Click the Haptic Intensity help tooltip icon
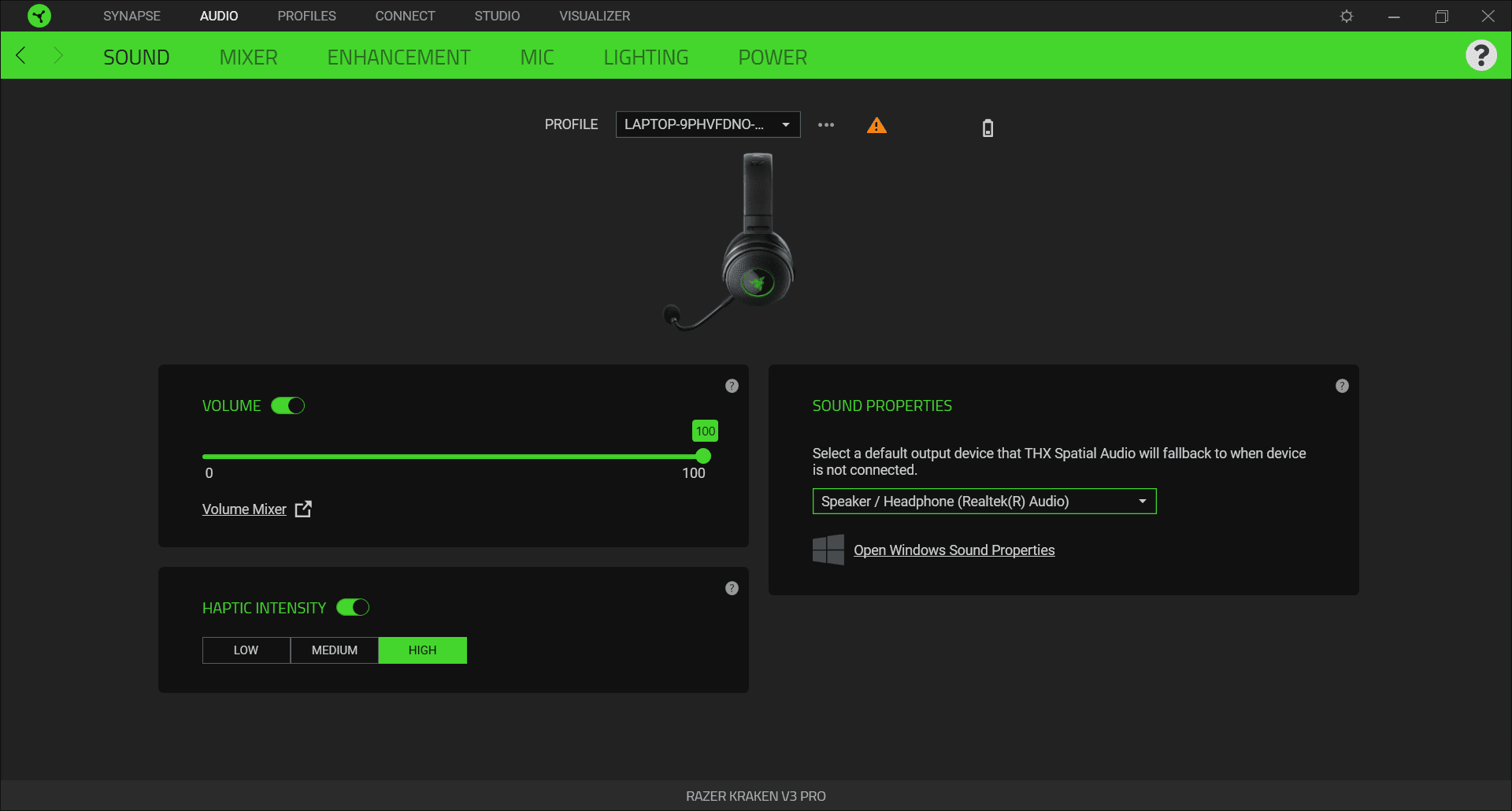The width and height of the screenshot is (1512, 811). coord(732,588)
